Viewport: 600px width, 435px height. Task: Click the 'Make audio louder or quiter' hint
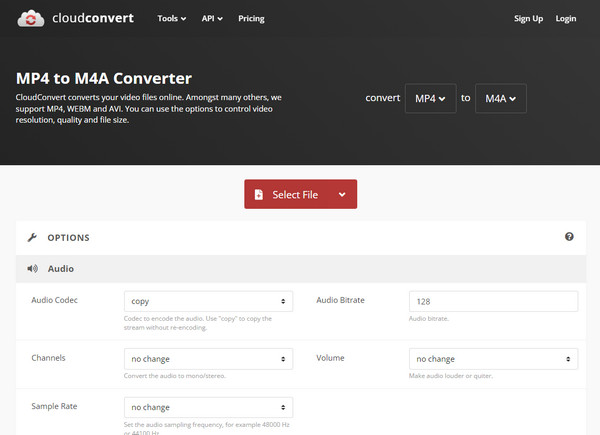point(450,376)
